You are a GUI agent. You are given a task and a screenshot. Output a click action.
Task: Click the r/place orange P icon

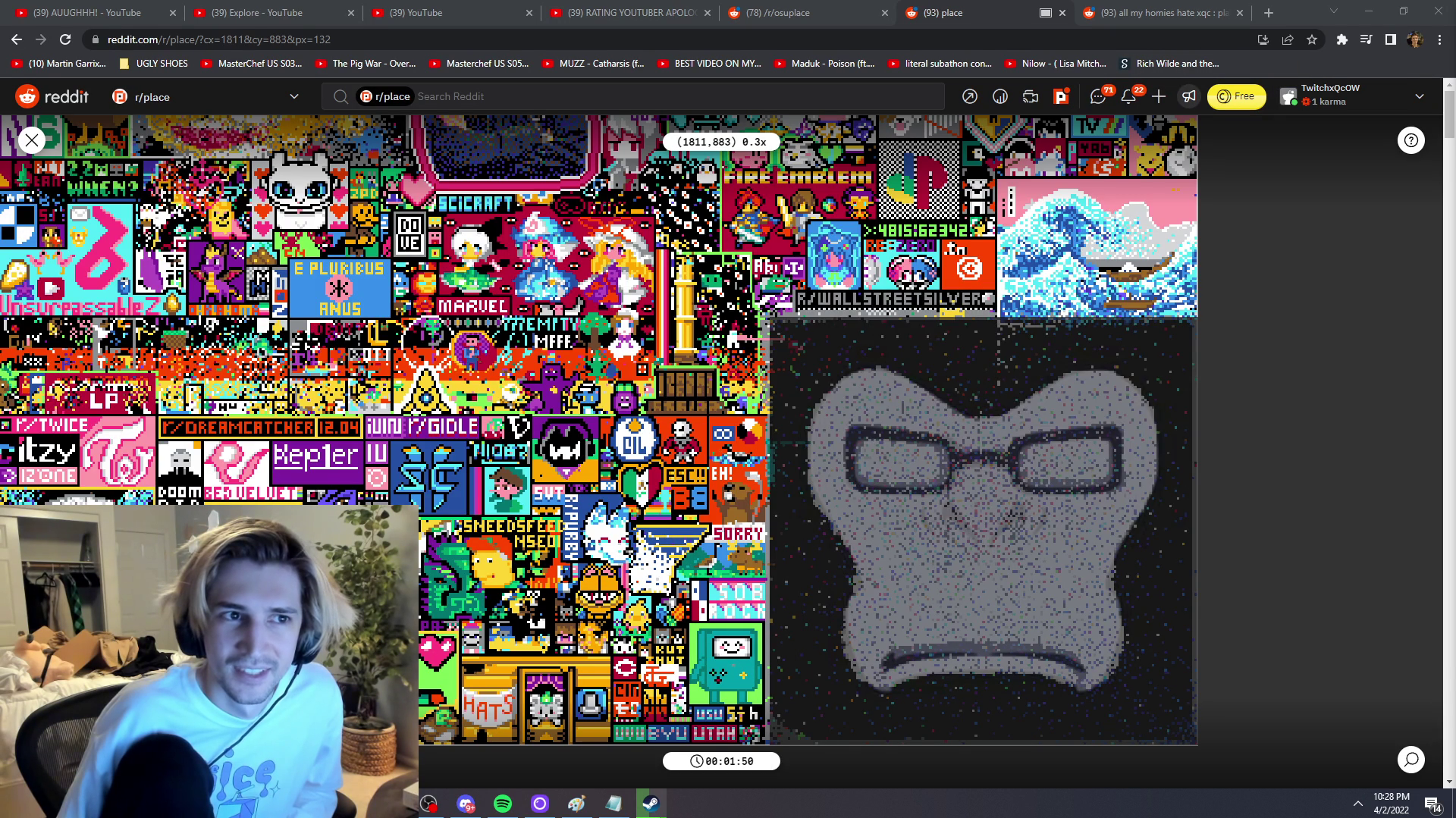[x=1060, y=96]
